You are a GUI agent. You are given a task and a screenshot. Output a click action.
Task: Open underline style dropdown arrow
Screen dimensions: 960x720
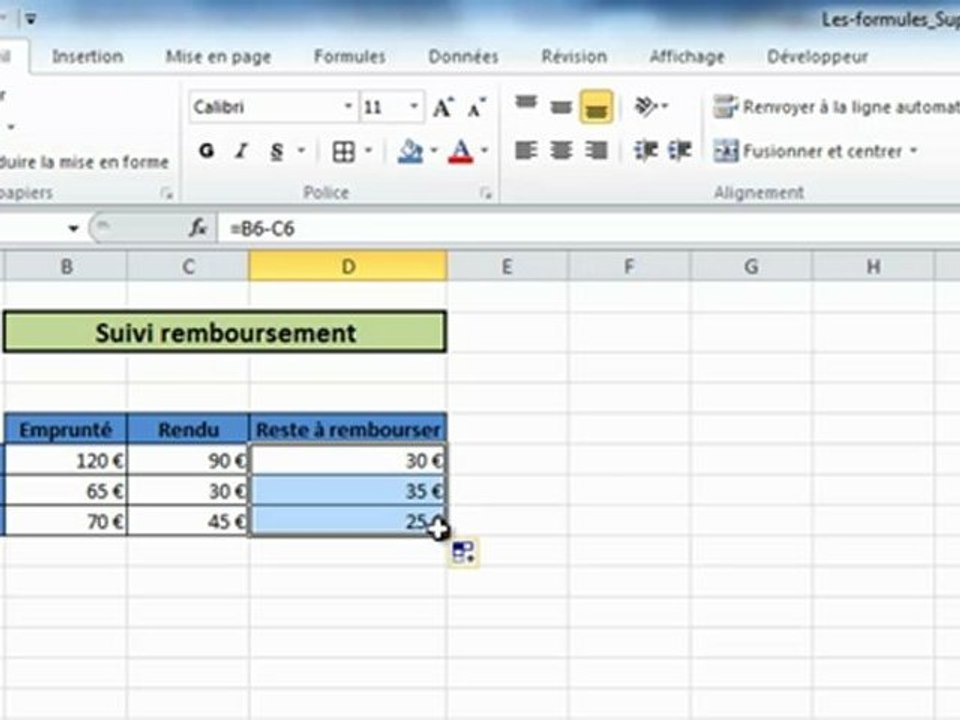tap(301, 151)
